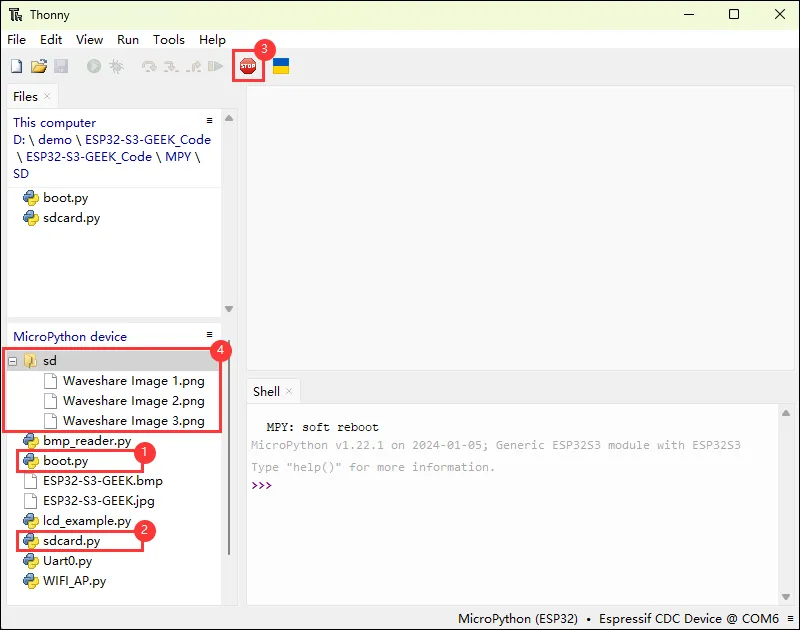Click the Open file folder icon
This screenshot has height=630, width=800.
39,67
